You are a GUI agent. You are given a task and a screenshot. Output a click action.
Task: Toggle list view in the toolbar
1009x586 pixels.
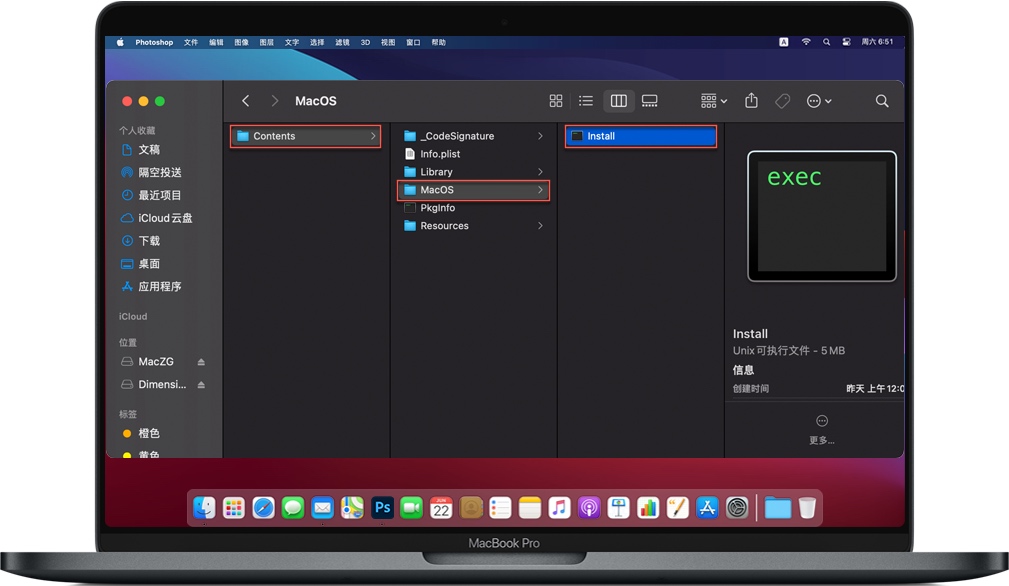(x=586, y=100)
